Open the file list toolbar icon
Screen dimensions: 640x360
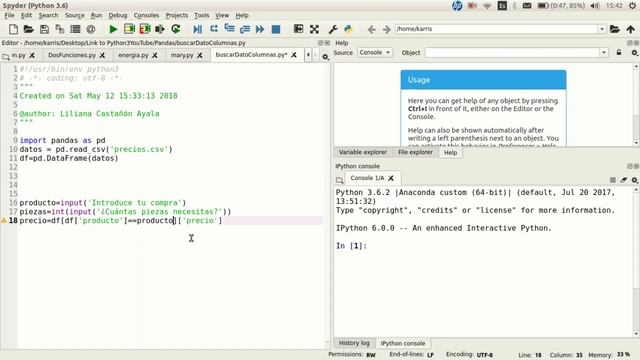tap(75, 29)
